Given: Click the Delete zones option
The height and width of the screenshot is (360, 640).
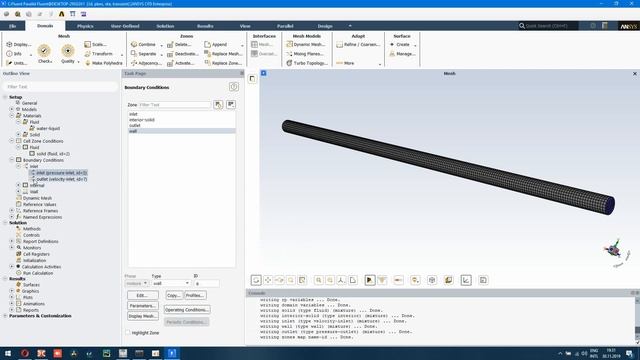Looking at the screenshot, I should (x=179, y=44).
